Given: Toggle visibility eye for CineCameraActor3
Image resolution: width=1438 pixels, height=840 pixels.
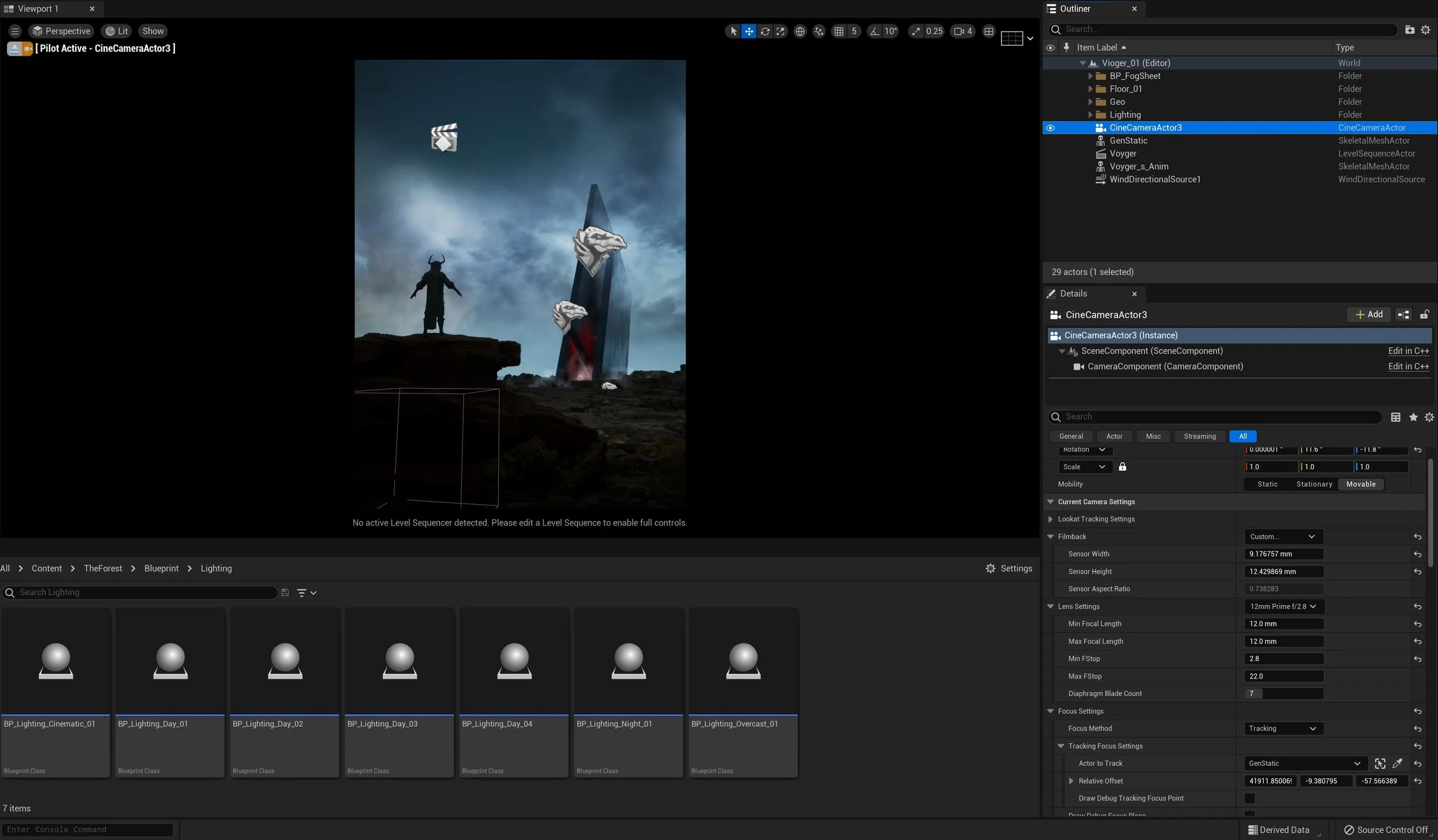Looking at the screenshot, I should (x=1050, y=128).
